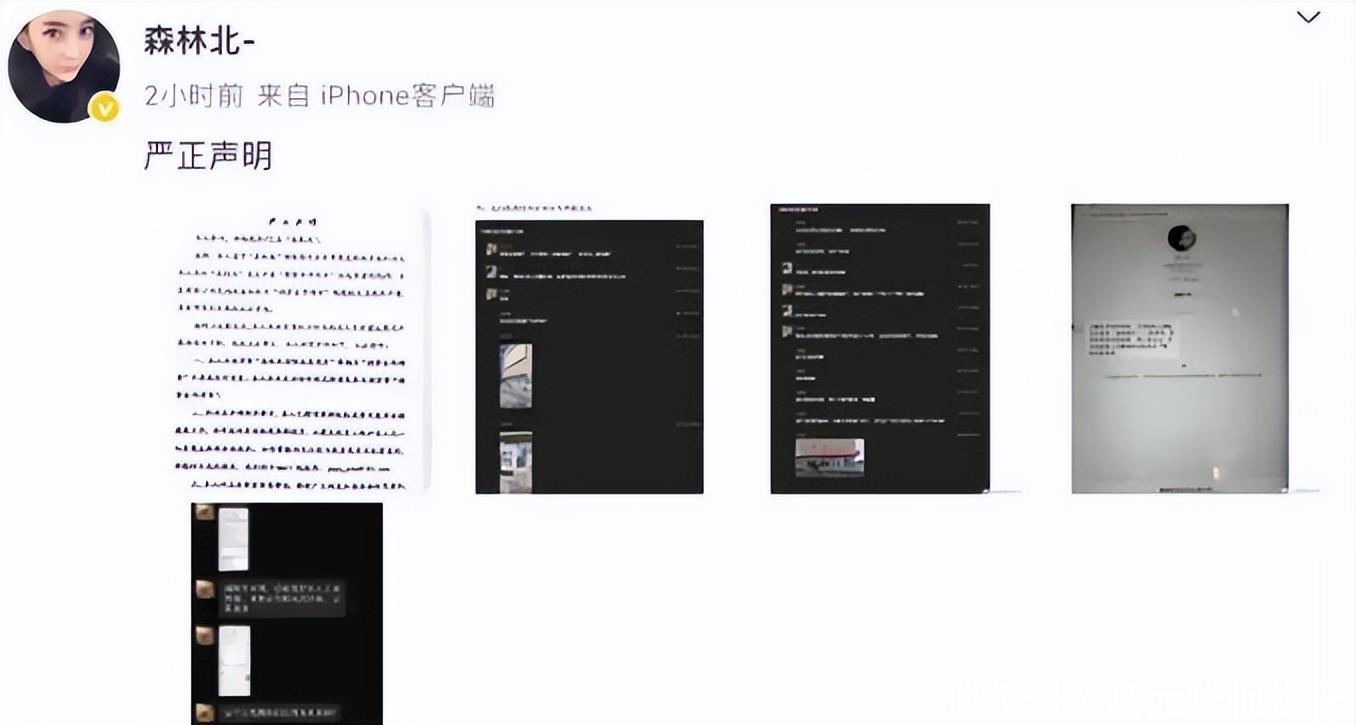This screenshot has width=1356, height=725.
Task: Expand the post options chevron menu
Action: (1308, 17)
